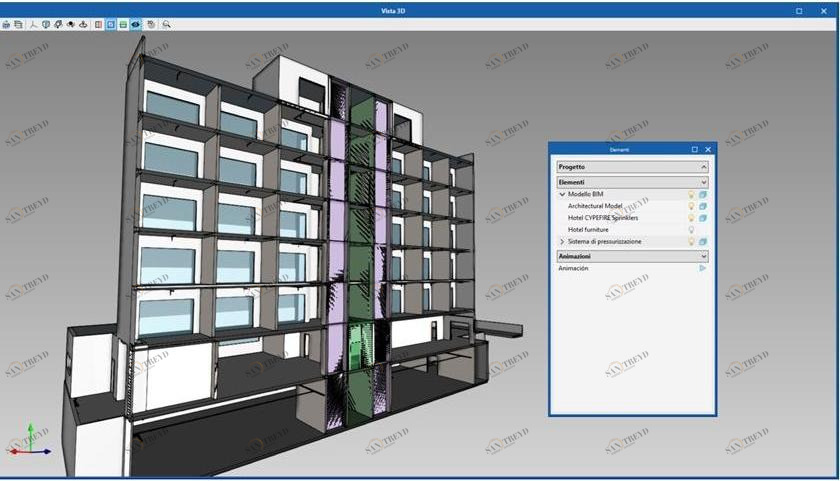Hide Sistema di pressurizzazione via light bulb
This screenshot has height=481, width=840.
coord(691,242)
